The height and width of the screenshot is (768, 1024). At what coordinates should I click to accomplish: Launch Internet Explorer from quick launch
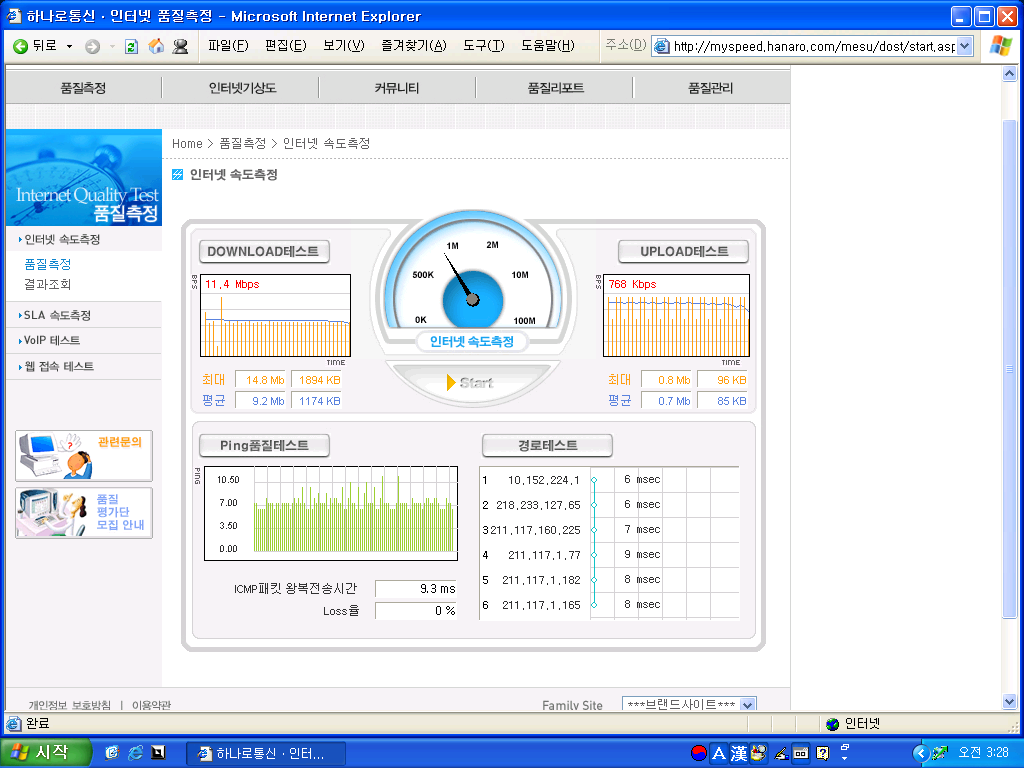point(135,753)
